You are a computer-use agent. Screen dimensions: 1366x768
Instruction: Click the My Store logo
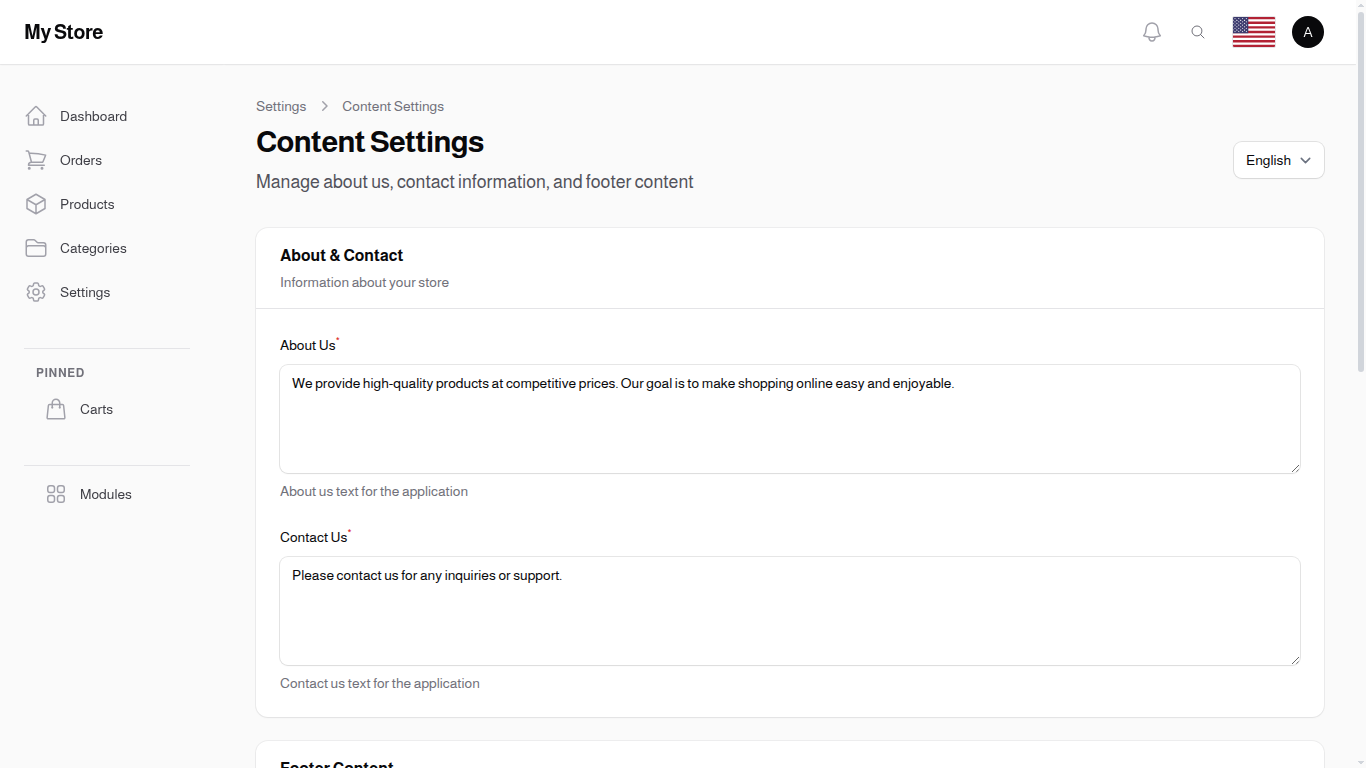[63, 31]
